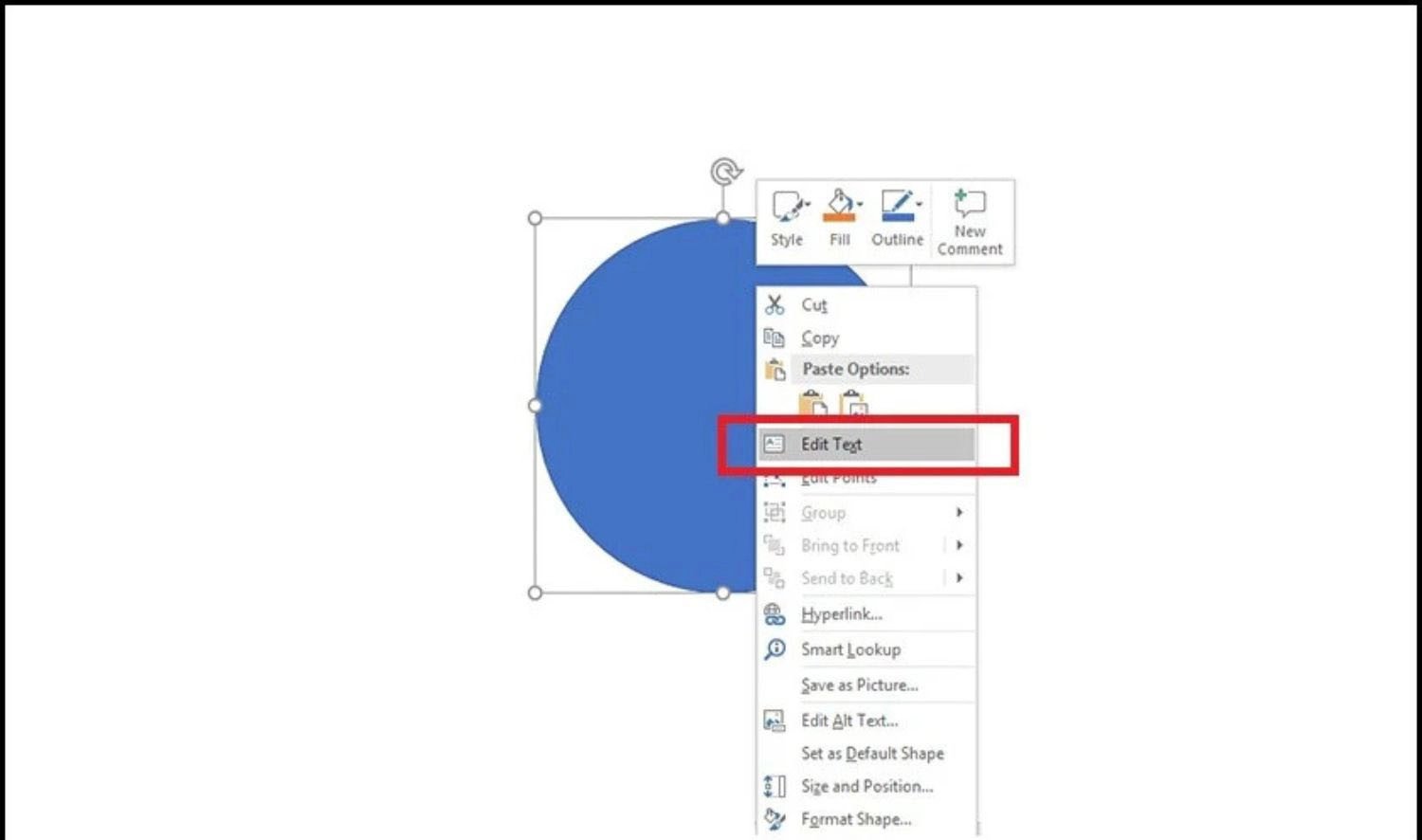The height and width of the screenshot is (840, 1422).
Task: Click the Group icon
Action: pos(775,512)
